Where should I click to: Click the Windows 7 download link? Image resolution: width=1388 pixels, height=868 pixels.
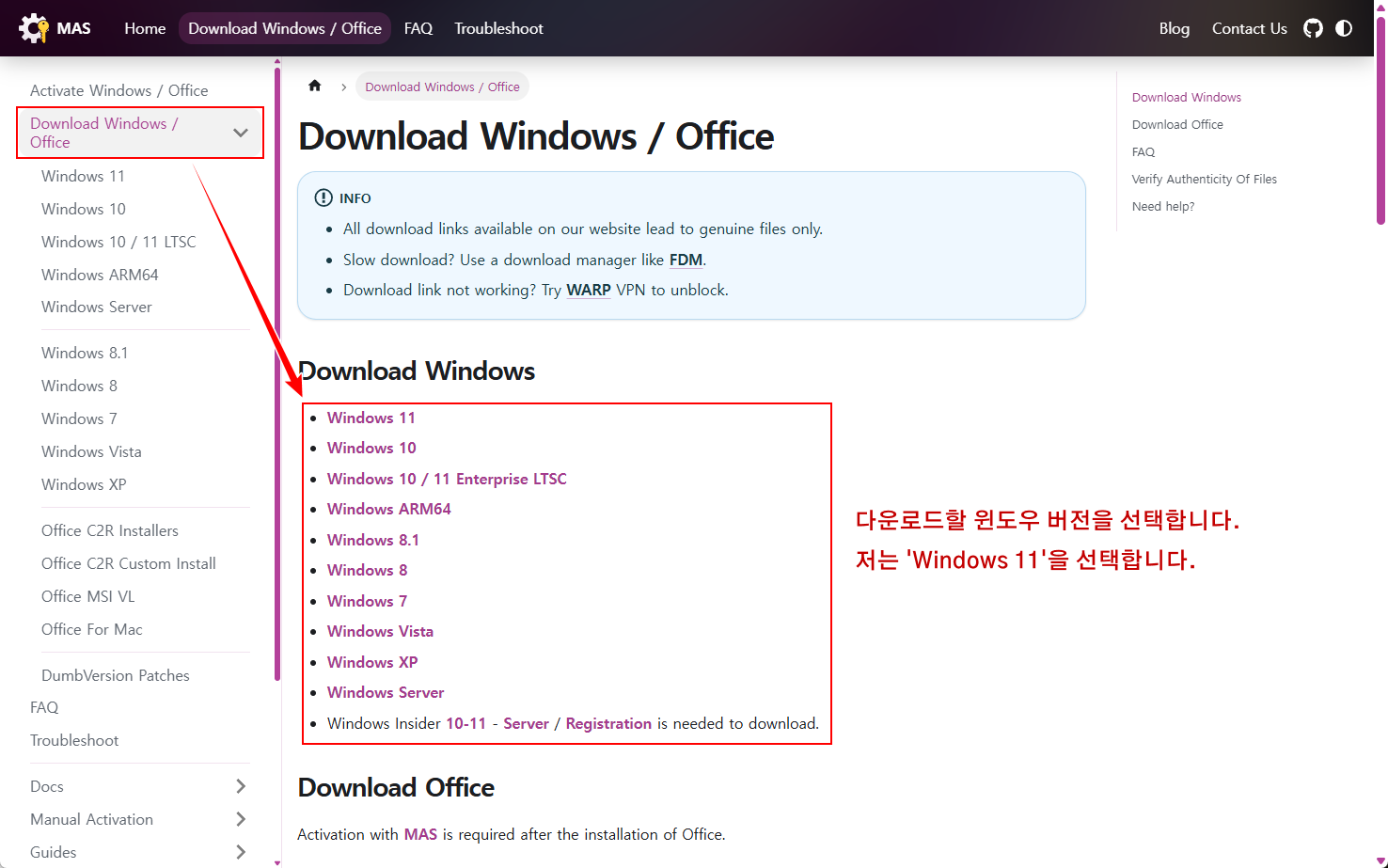coord(368,601)
